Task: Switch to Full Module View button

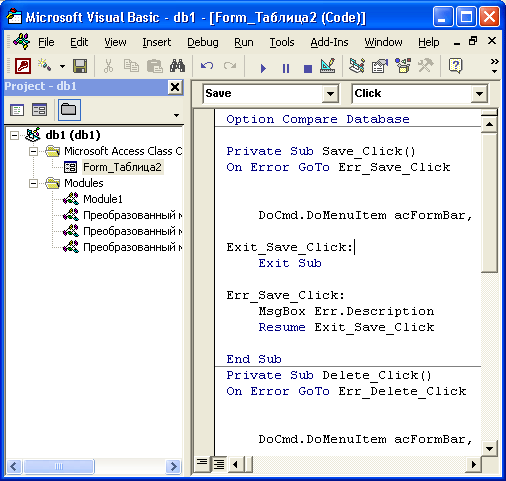Action: coord(219,463)
